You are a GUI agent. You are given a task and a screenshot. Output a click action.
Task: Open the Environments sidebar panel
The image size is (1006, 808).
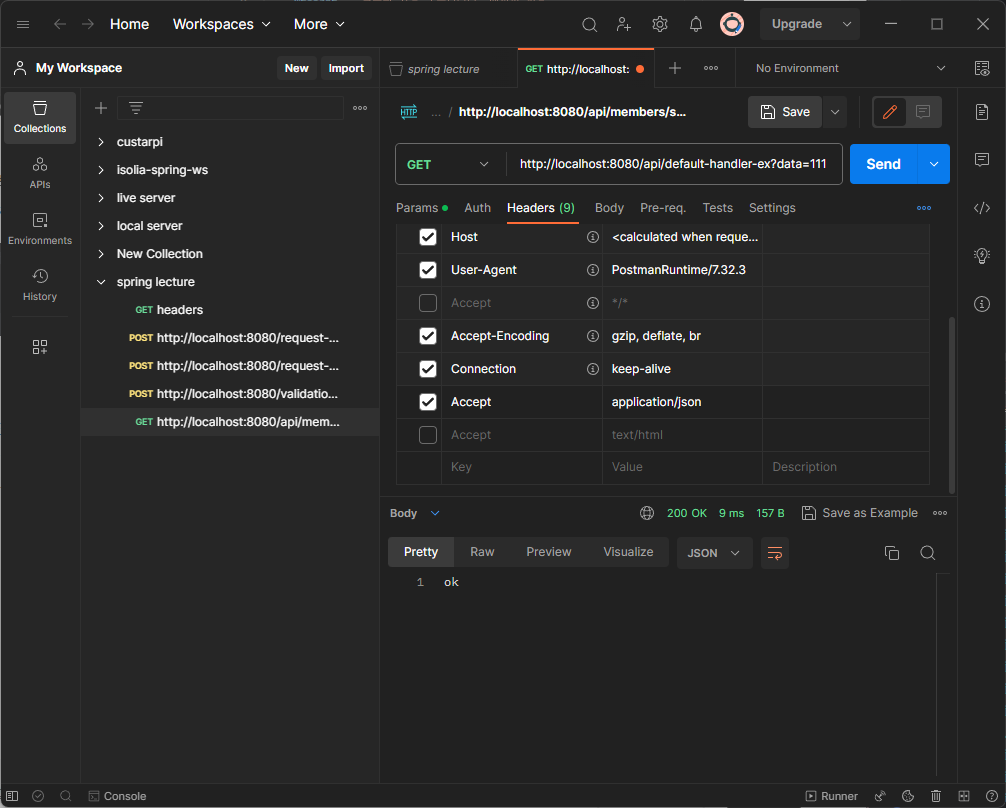coord(40,229)
